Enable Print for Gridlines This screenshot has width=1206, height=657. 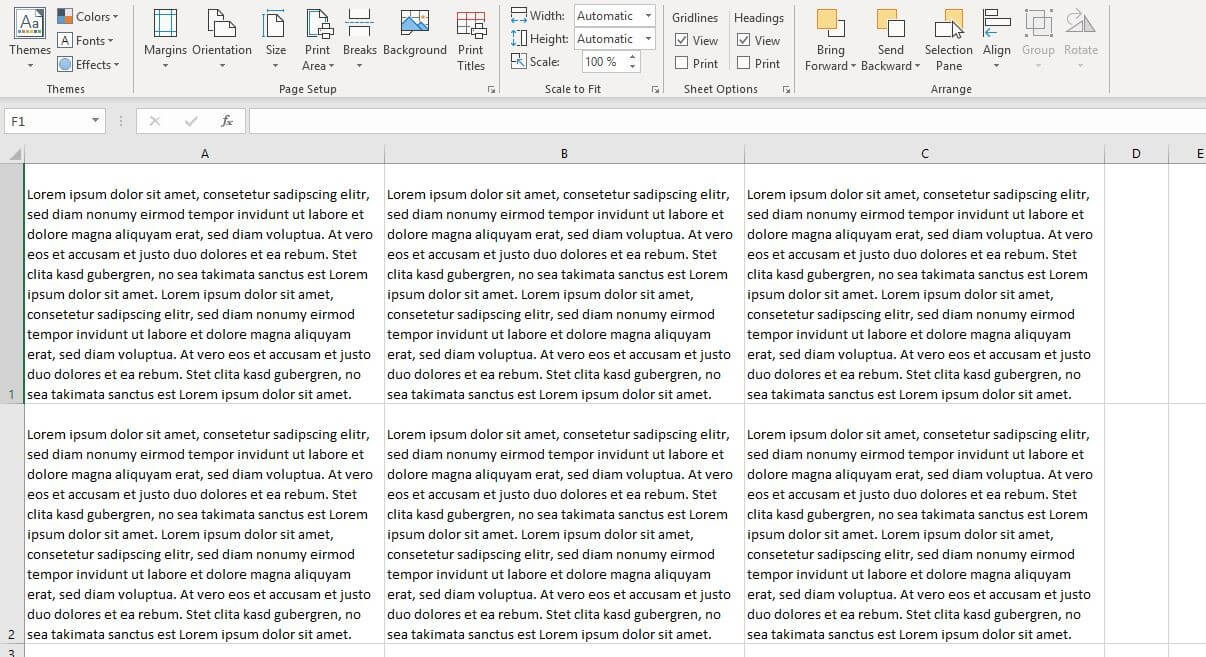(x=681, y=63)
